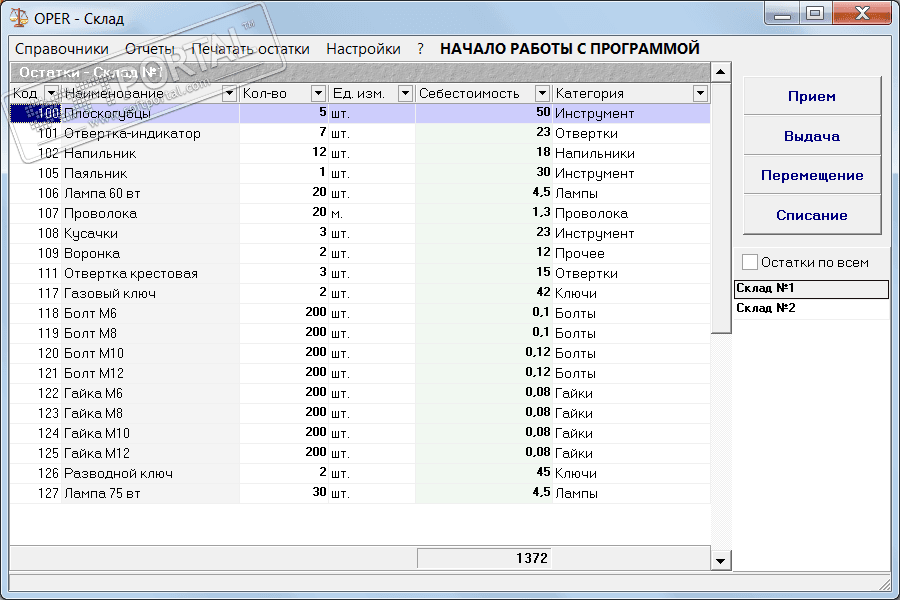Select the Болт М10 row
The height and width of the screenshot is (600, 900).
(x=360, y=353)
